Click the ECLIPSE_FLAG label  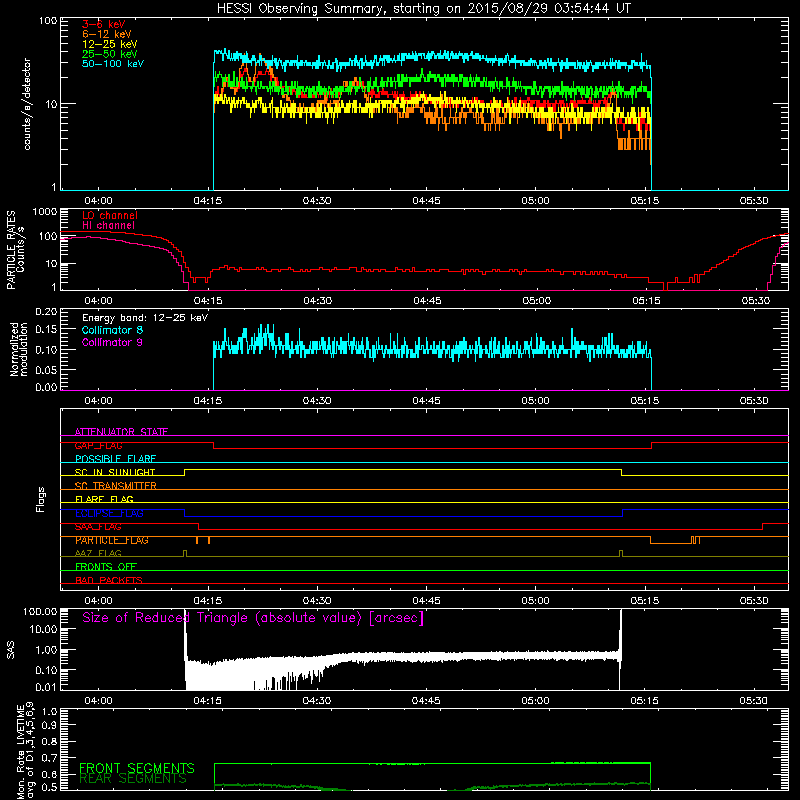pyautogui.click(x=109, y=513)
